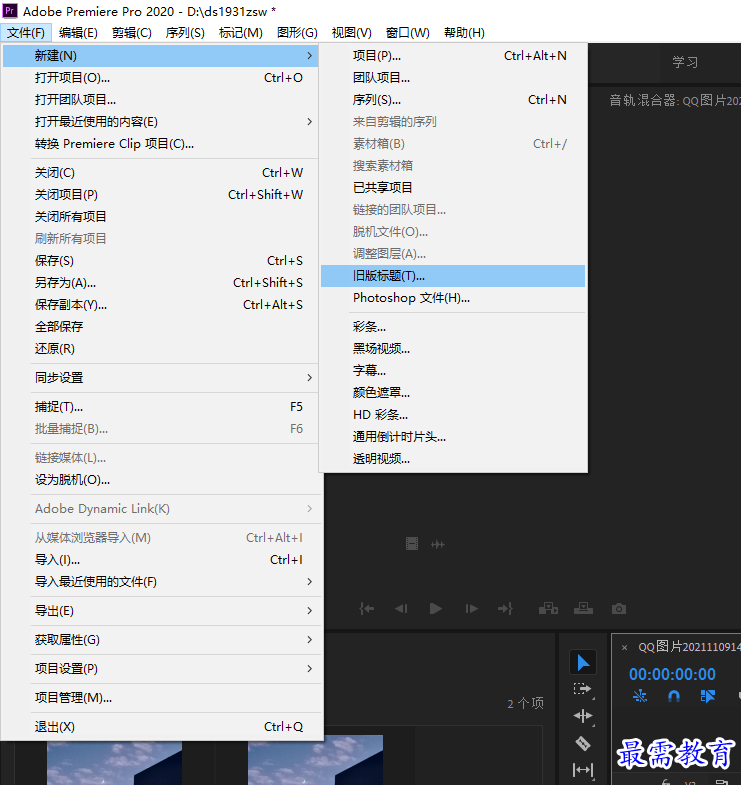Viewport: 741px width, 785px height.
Task: Step back one frame
Action: point(401,609)
